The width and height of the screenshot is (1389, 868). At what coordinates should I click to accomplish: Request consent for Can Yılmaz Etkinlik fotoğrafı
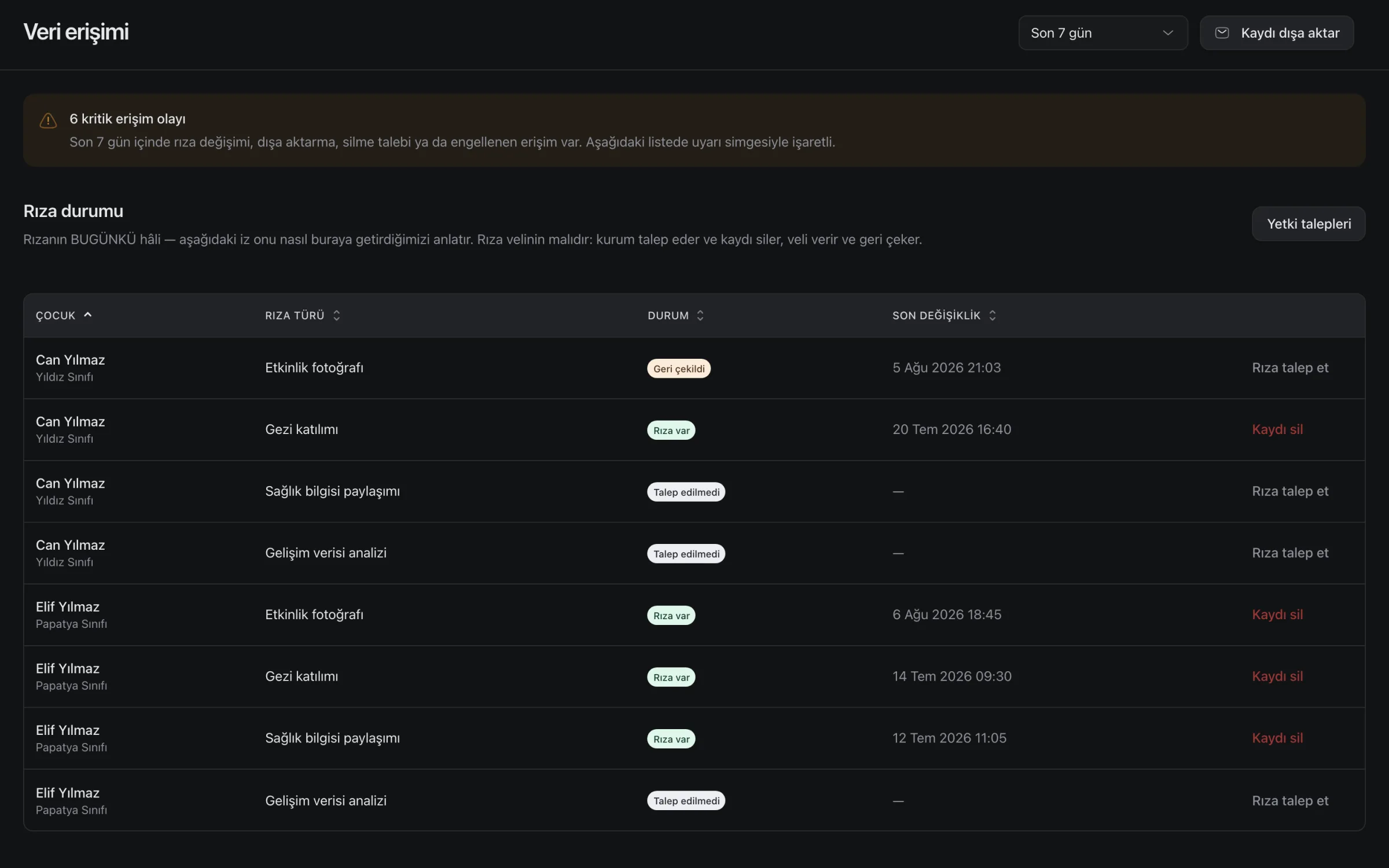1289,368
